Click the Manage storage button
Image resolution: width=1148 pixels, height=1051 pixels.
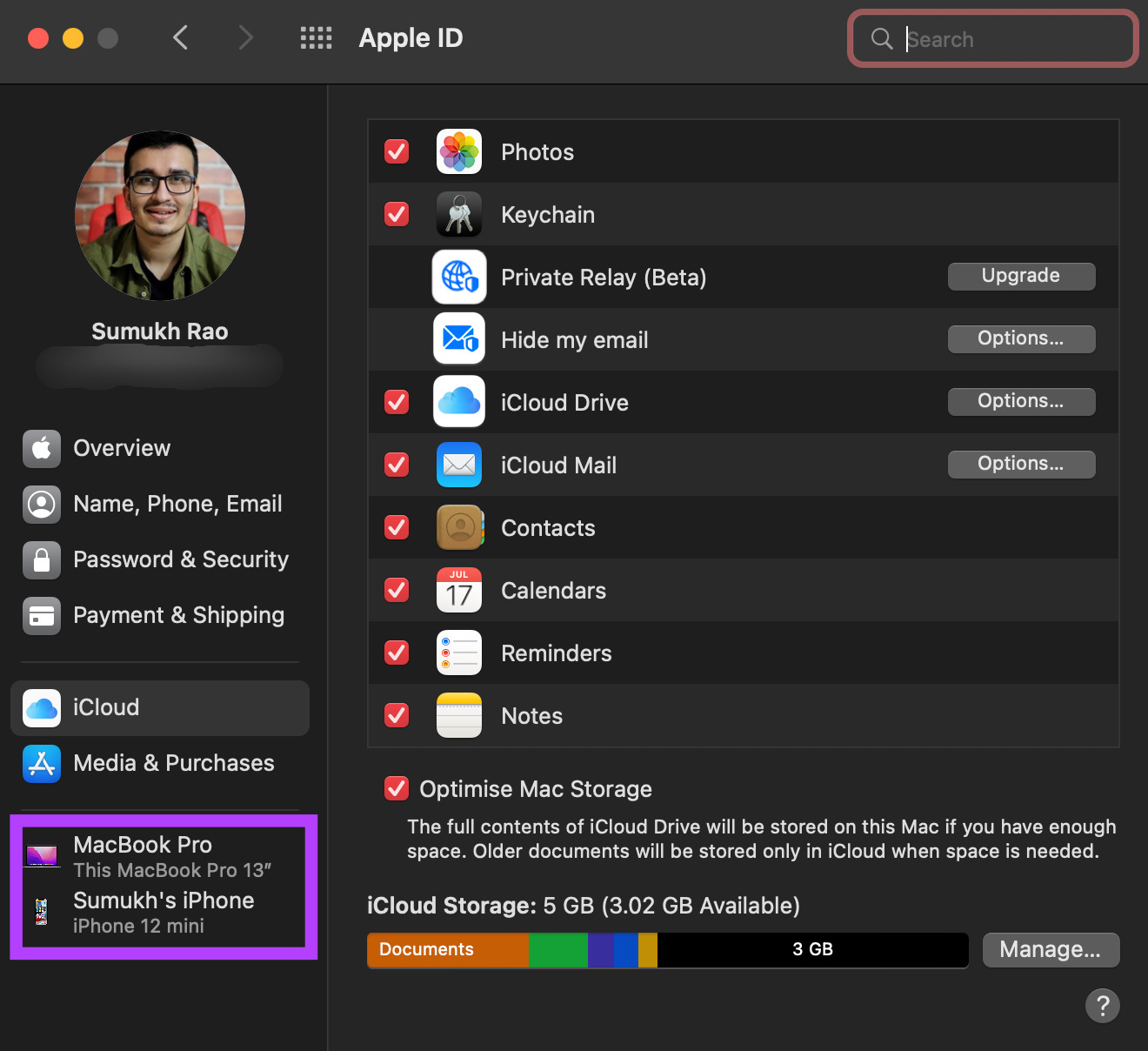(x=1051, y=949)
